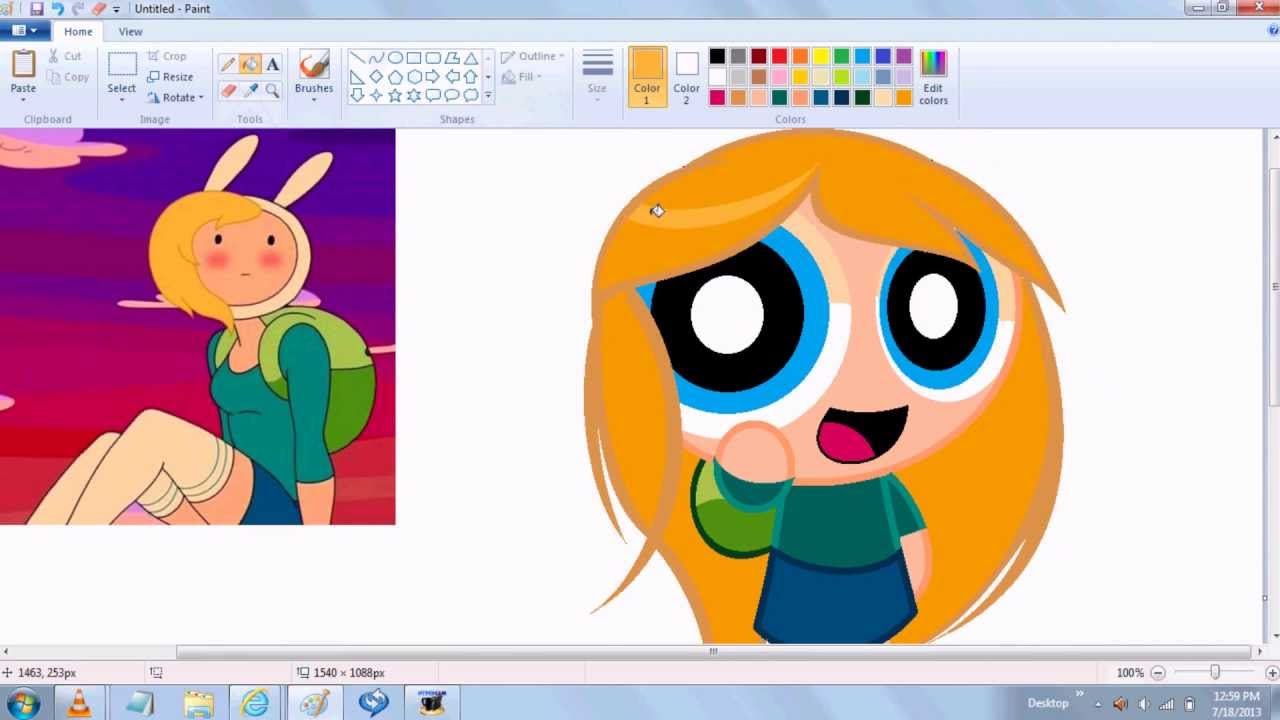Click rectangular Select tool icon
Viewport: 1280px width, 720px height.
pos(122,65)
